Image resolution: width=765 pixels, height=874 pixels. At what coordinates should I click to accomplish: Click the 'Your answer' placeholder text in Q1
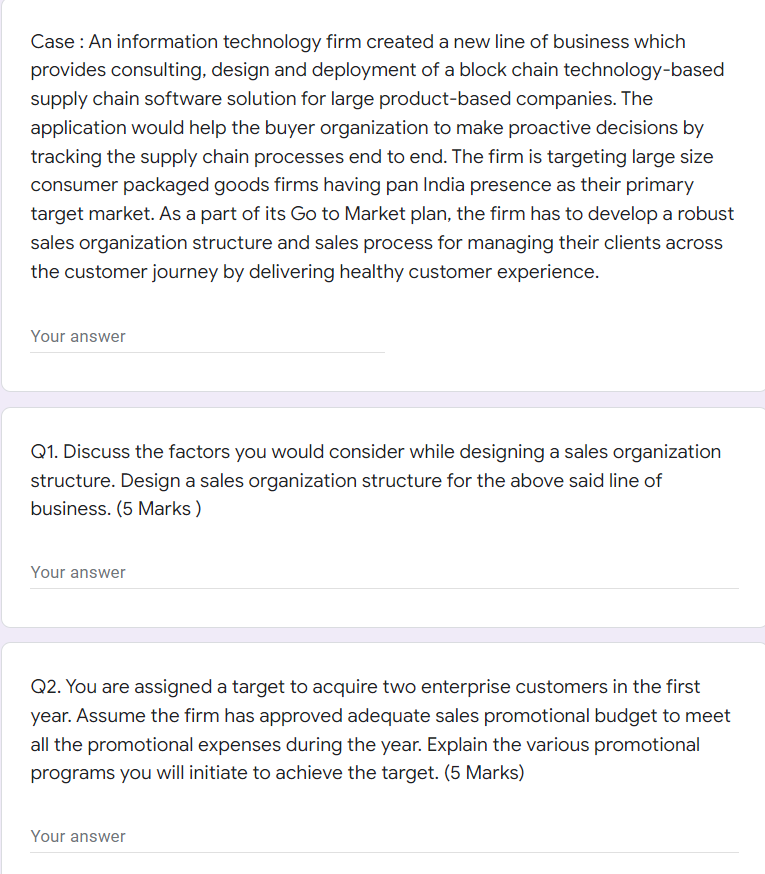pyautogui.click(x=78, y=572)
